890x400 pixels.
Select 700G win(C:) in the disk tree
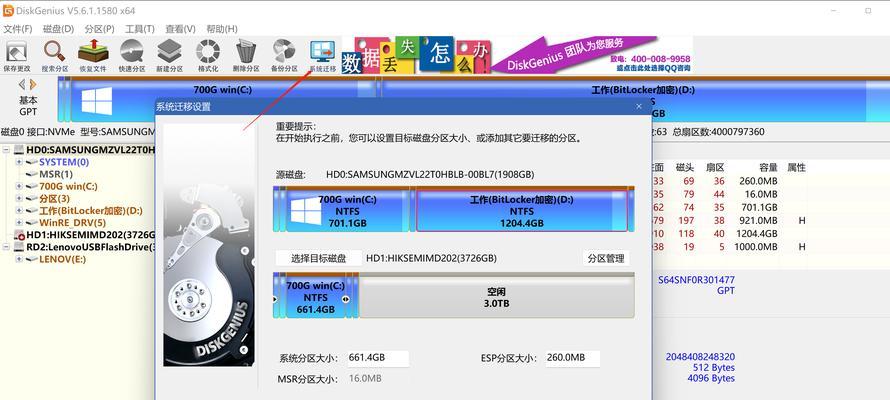68,186
